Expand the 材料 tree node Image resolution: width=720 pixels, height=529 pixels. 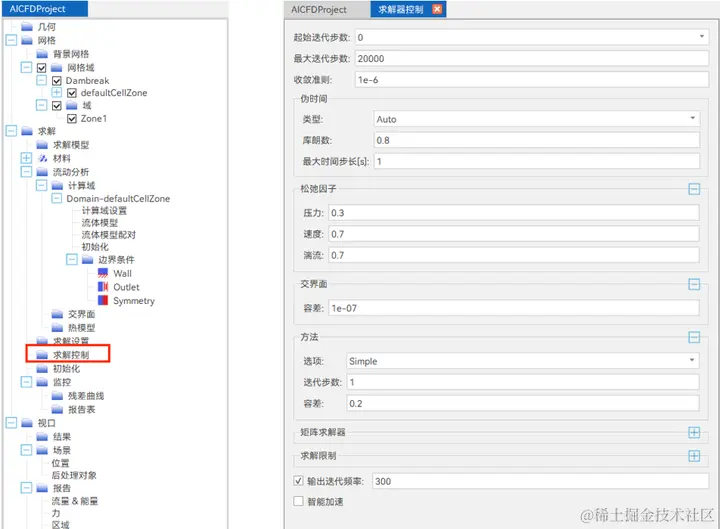[x=26, y=158]
